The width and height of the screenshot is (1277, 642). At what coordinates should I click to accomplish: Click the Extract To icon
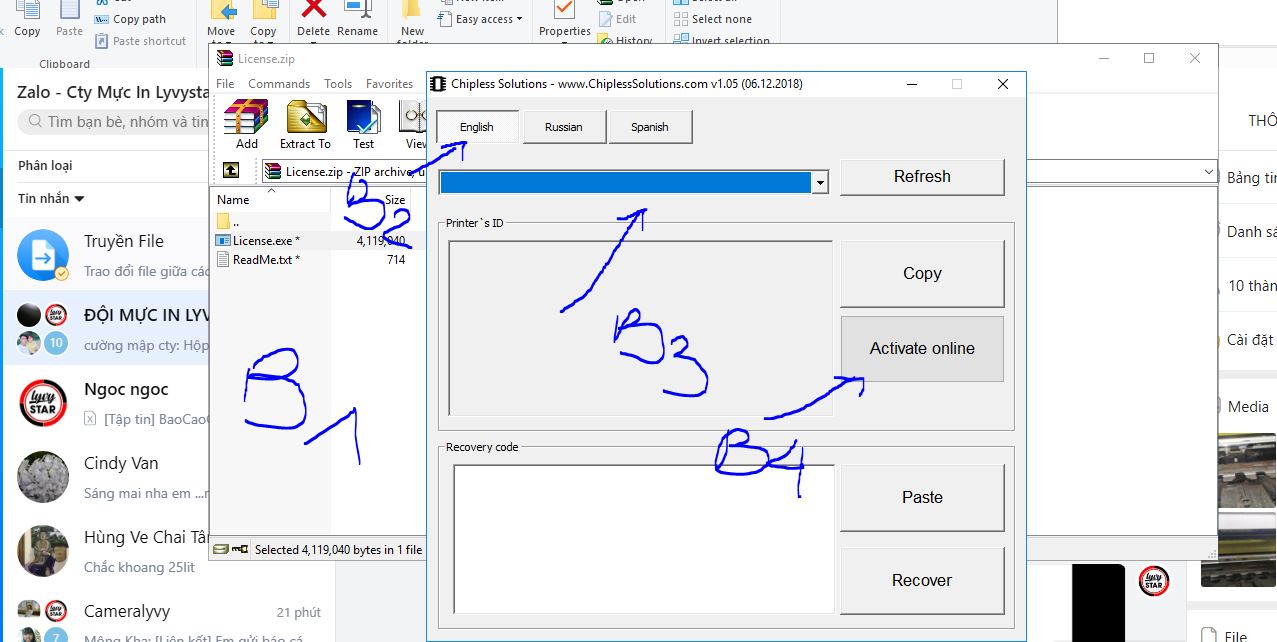pyautogui.click(x=305, y=118)
